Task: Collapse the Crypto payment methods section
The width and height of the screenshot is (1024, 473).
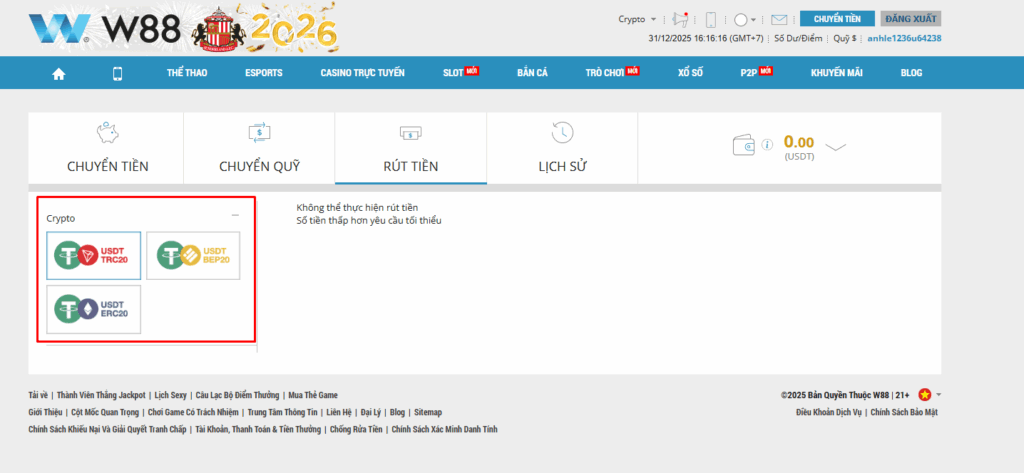Action: click(235, 216)
